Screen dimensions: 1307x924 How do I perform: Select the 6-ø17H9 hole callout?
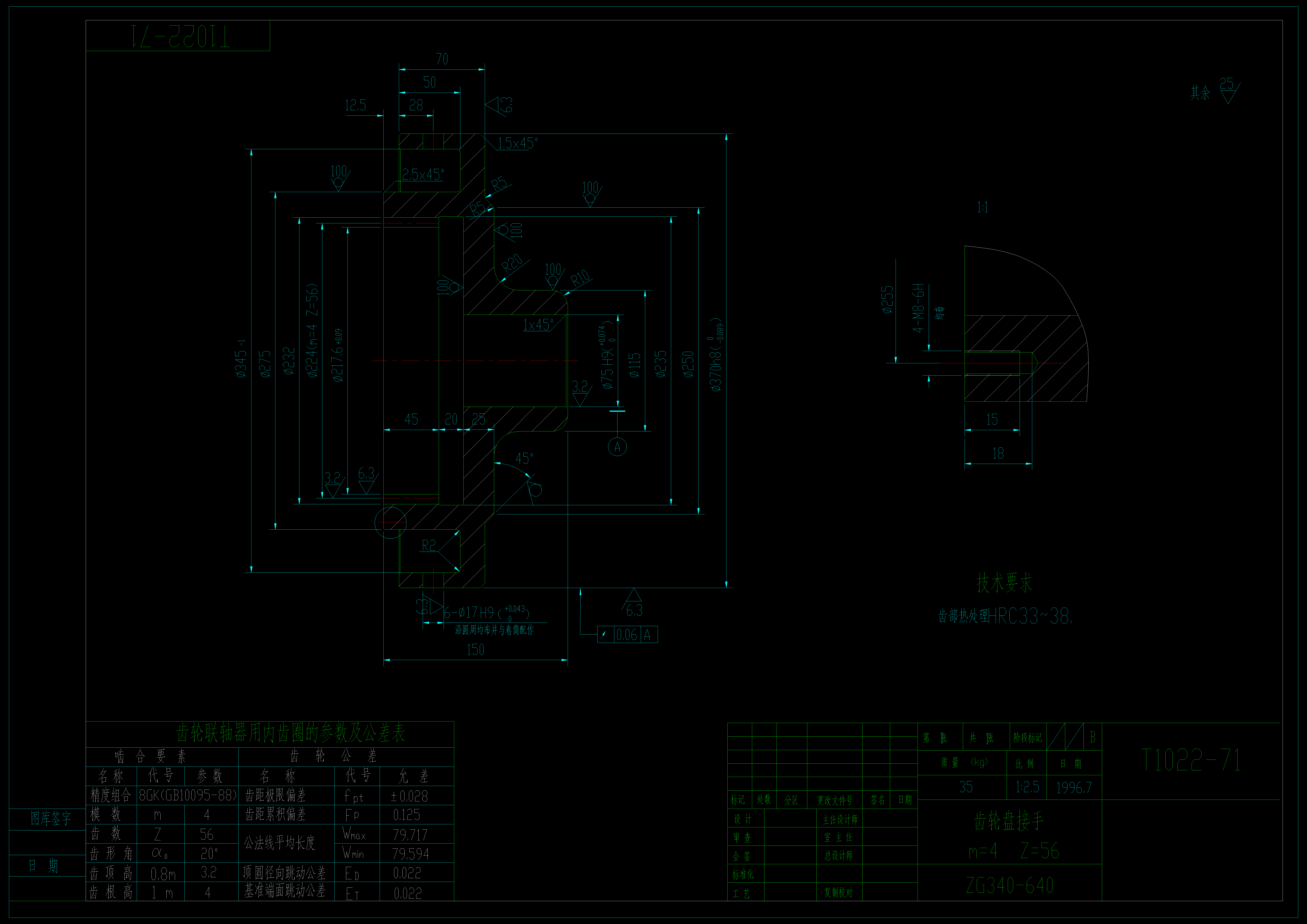point(487,613)
